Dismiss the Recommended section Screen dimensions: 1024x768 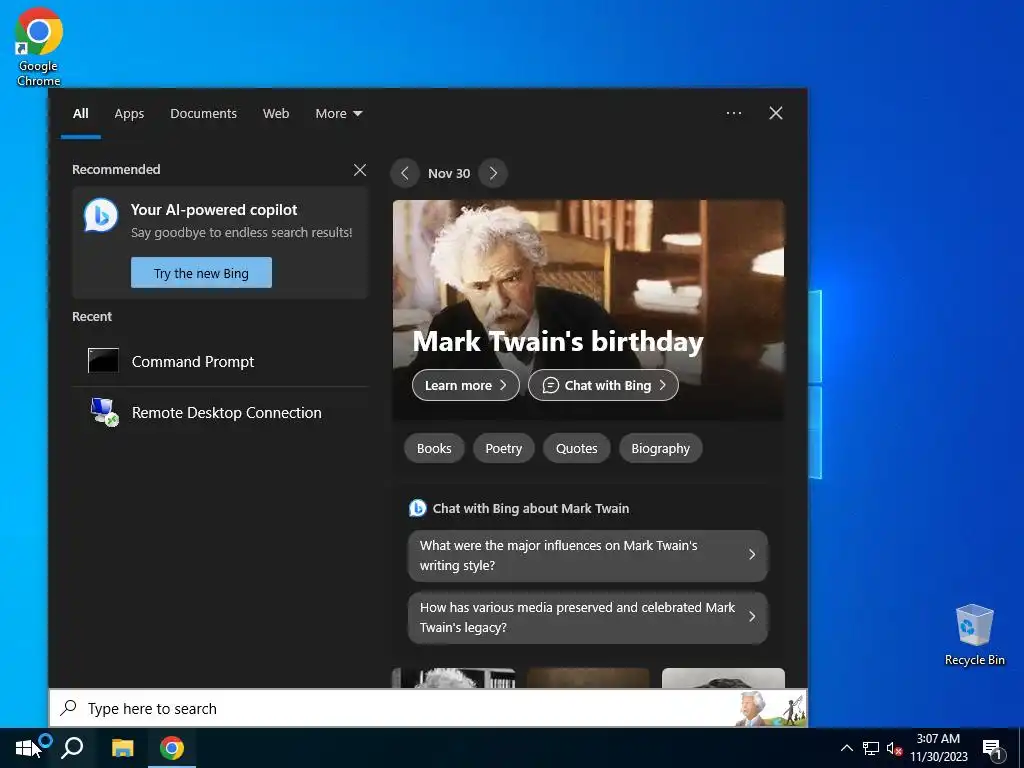[x=360, y=170]
